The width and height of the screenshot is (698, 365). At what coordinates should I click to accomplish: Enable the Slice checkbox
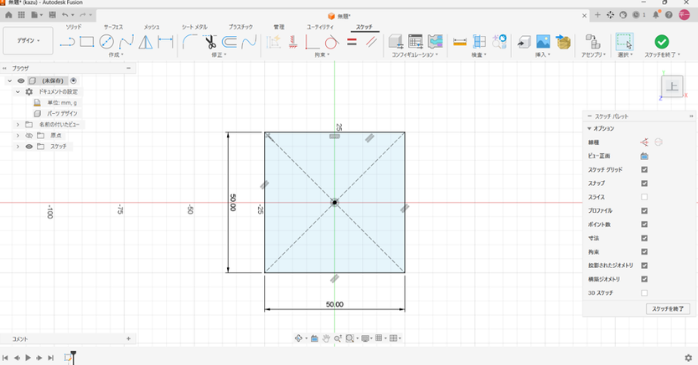pos(644,197)
